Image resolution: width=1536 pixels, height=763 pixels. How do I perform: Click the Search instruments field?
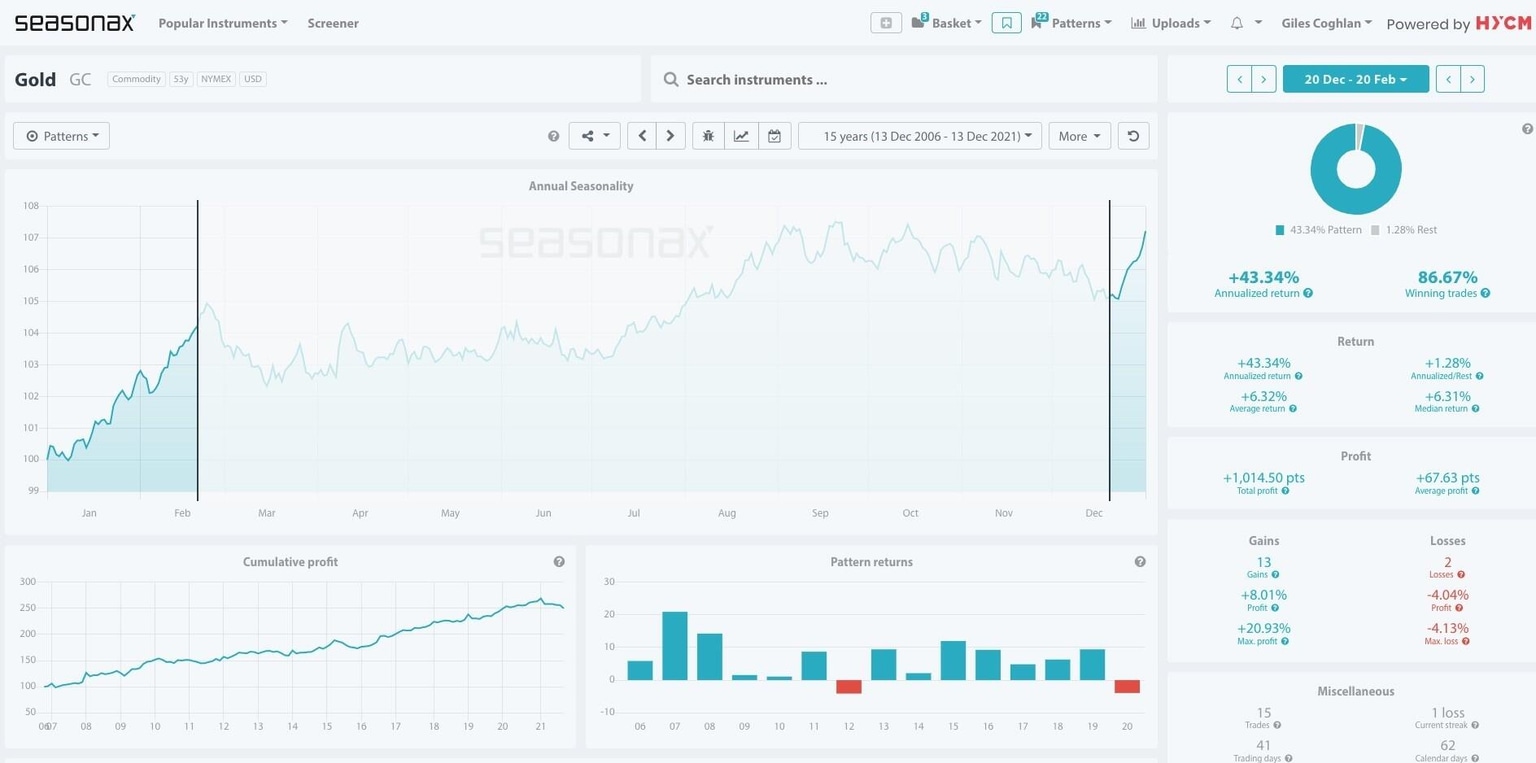pyautogui.click(x=903, y=79)
